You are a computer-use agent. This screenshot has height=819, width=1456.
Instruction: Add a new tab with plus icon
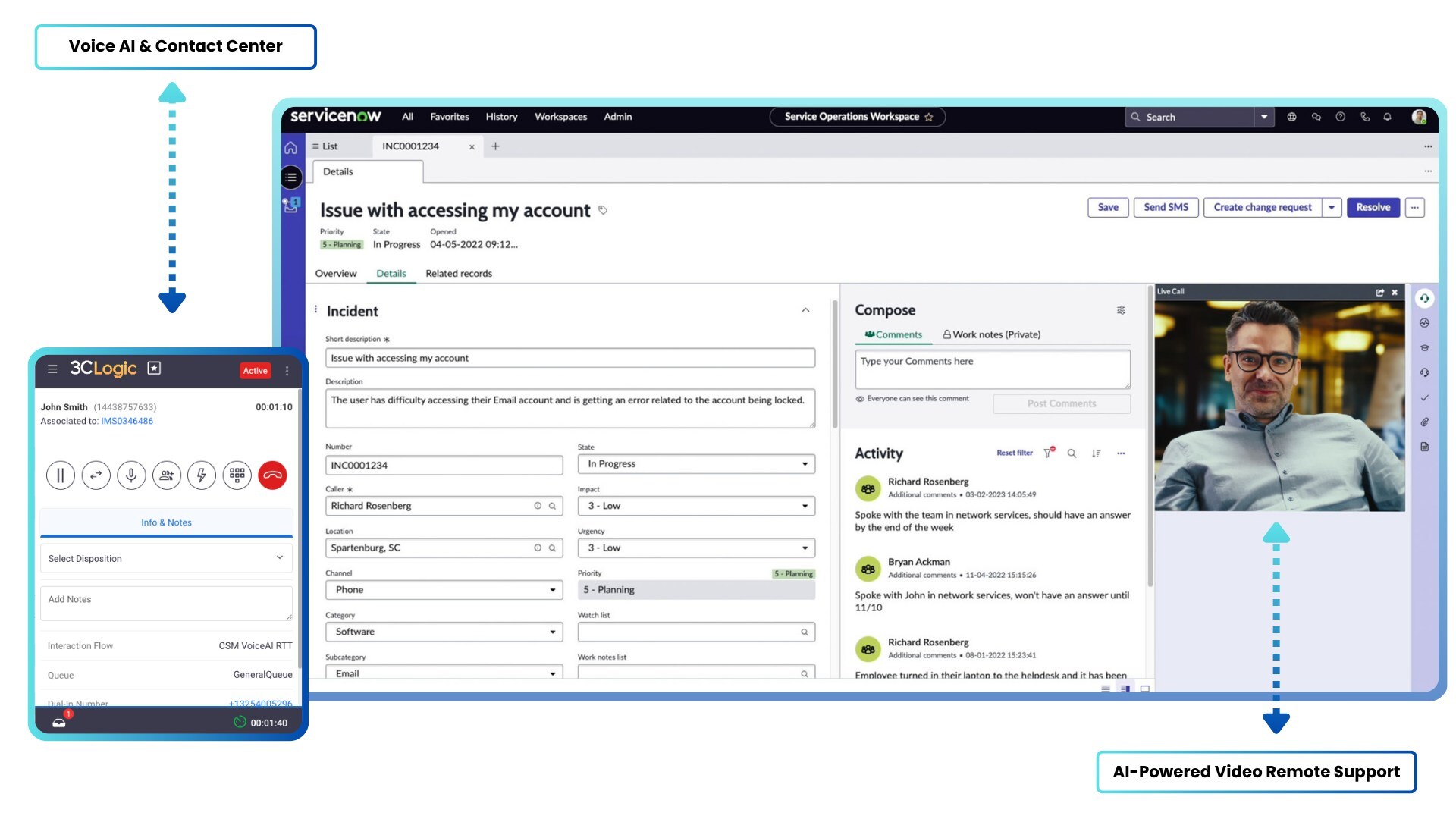[x=495, y=146]
